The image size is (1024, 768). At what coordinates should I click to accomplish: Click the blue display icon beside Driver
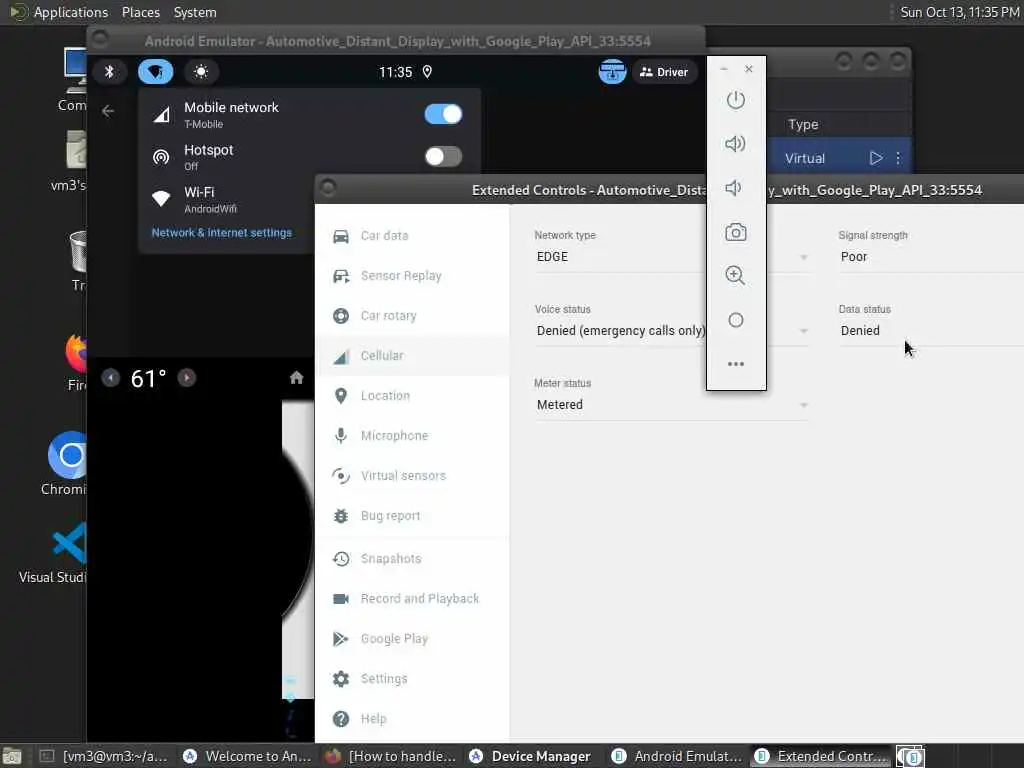[x=612, y=72]
